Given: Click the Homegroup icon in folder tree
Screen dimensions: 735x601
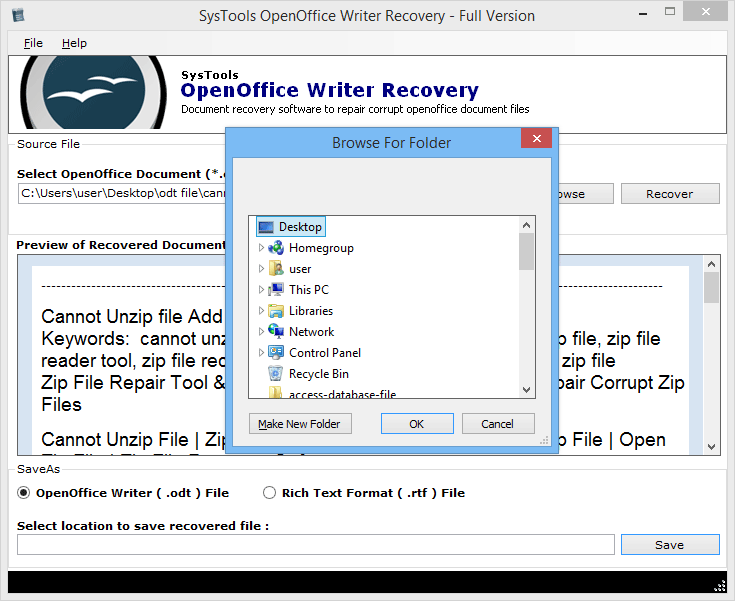Looking at the screenshot, I should 276,248.
